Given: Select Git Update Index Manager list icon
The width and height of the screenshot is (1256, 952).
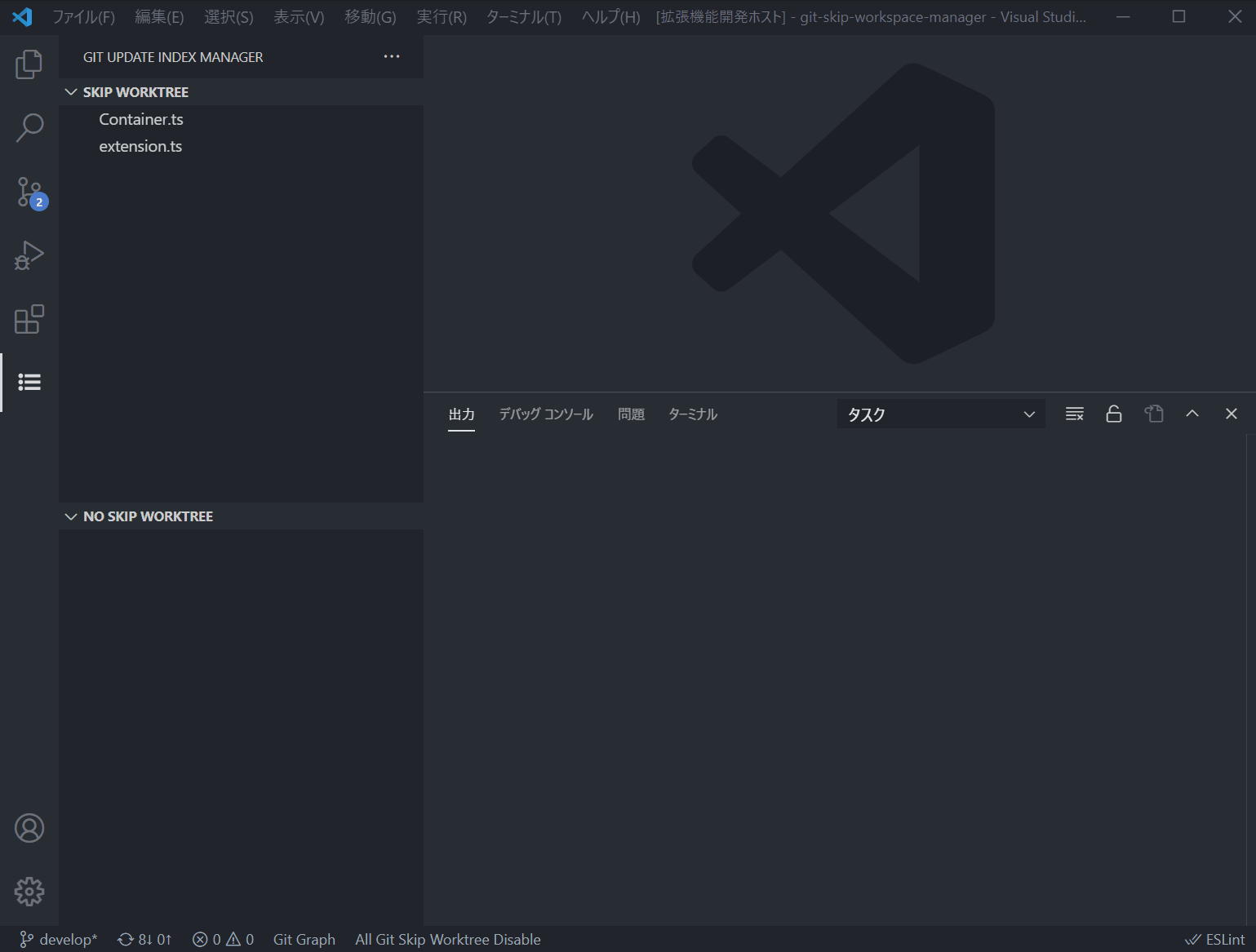Looking at the screenshot, I should [29, 382].
